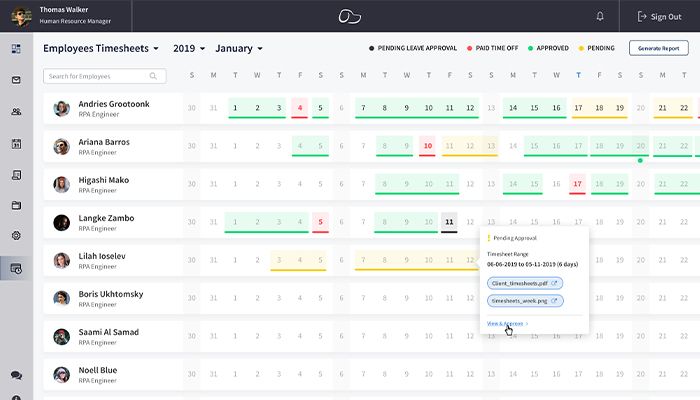Open the January month dropdown
Image resolution: width=700 pixels, height=400 pixels.
click(239, 48)
